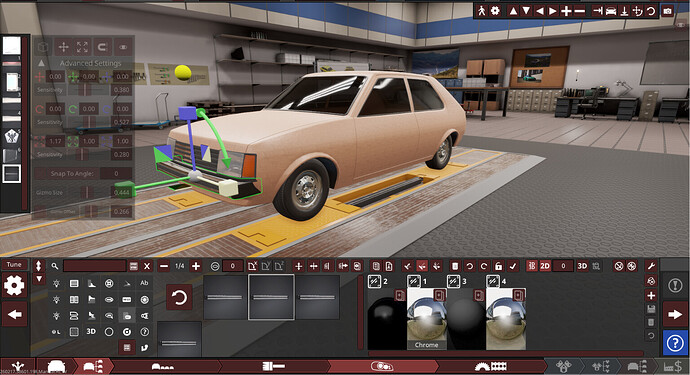Open the wheelbase chassis tab

[162, 366]
